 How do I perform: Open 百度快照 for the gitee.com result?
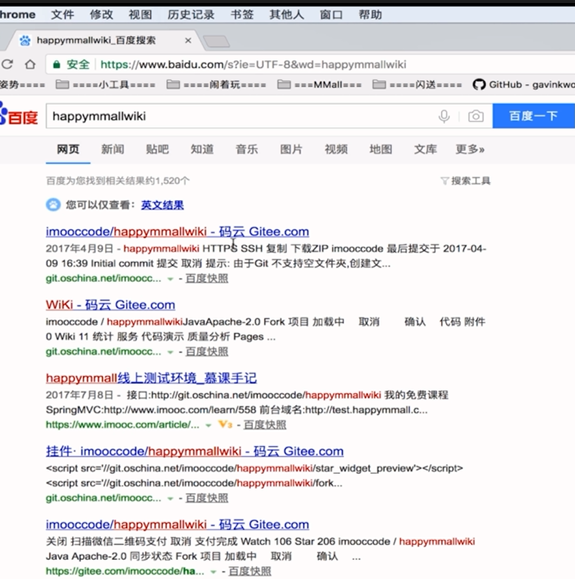click(250, 571)
